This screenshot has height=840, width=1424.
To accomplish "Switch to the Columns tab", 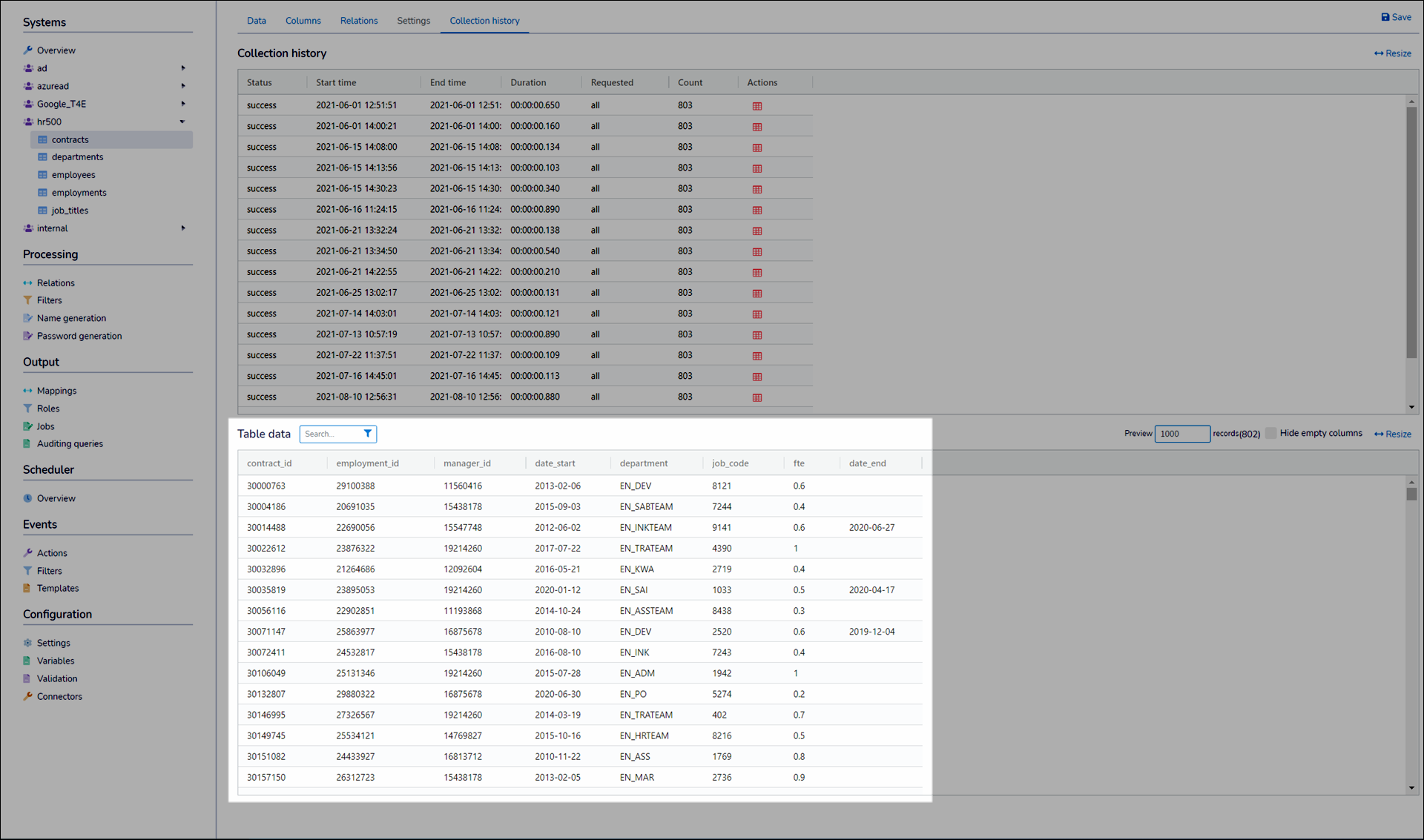I will point(303,21).
